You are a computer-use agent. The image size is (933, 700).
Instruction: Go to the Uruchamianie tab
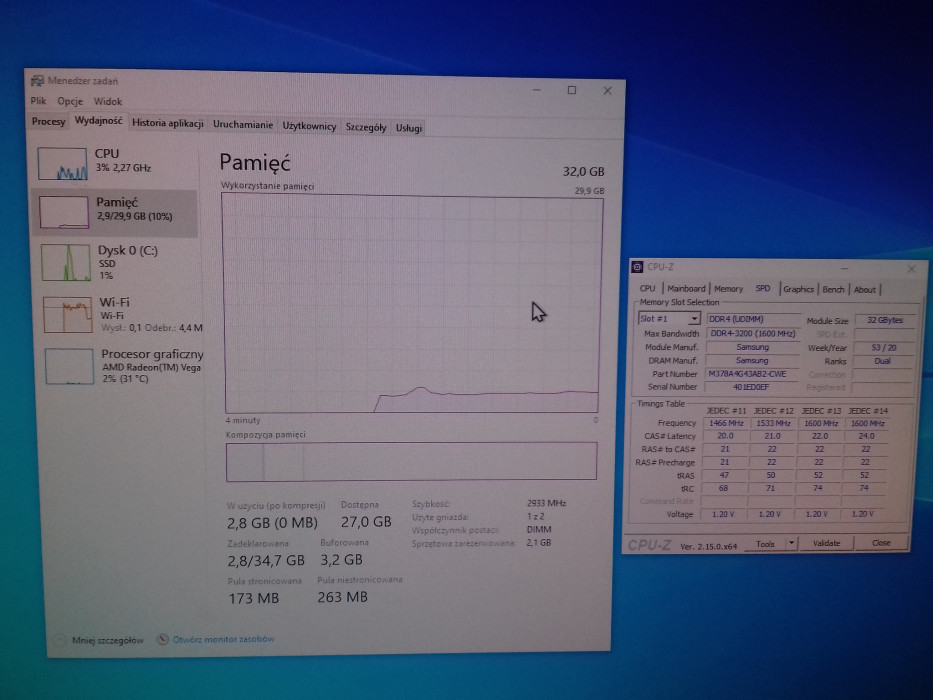[x=243, y=125]
